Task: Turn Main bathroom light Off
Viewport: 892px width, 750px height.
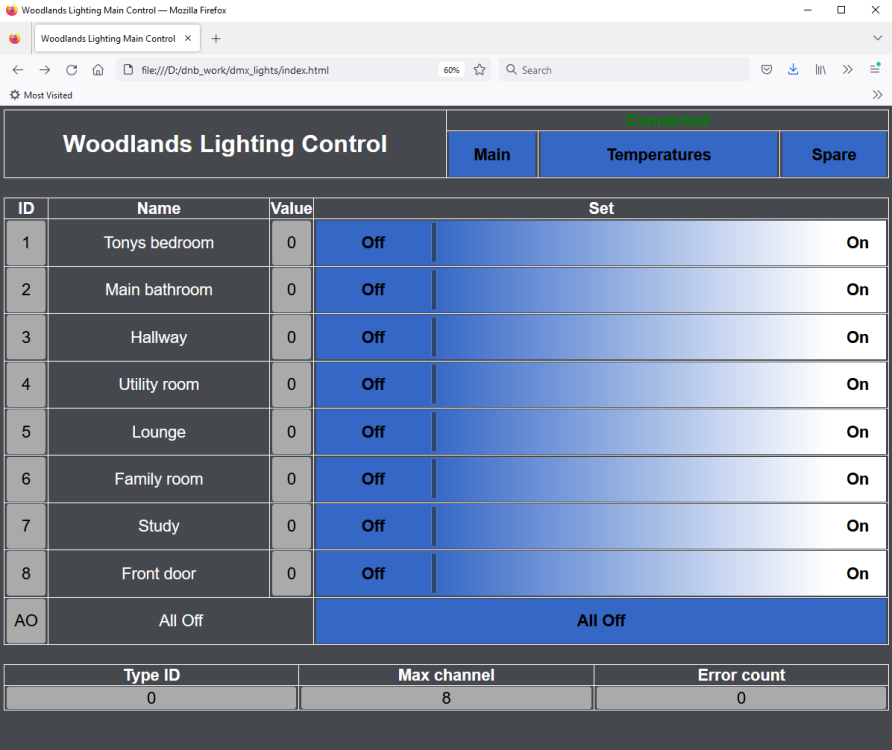Action: (x=373, y=290)
